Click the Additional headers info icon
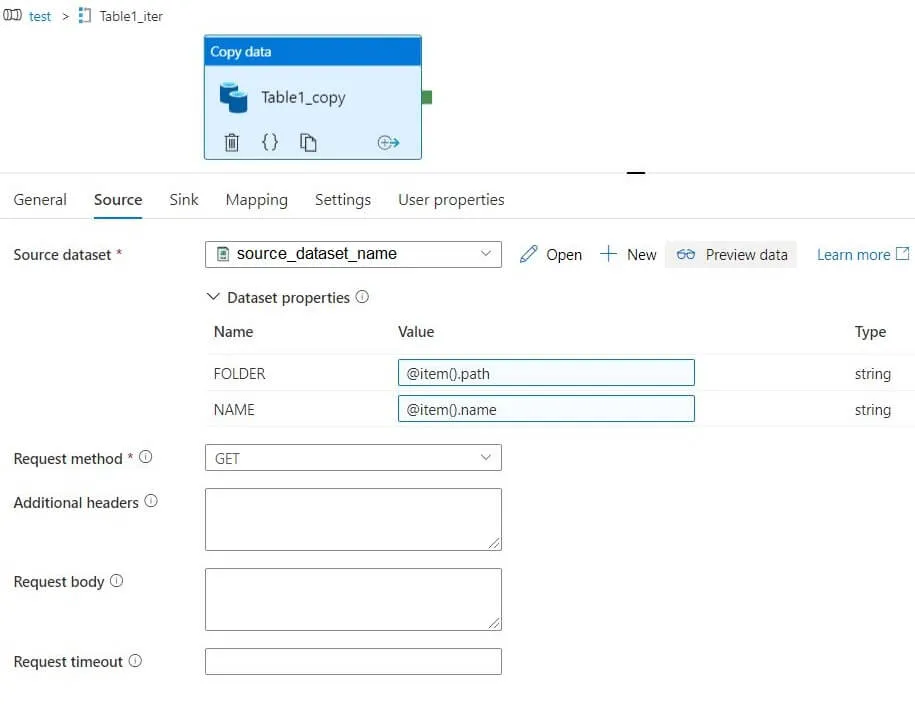Viewport: 915px width, 727px height. pos(151,501)
